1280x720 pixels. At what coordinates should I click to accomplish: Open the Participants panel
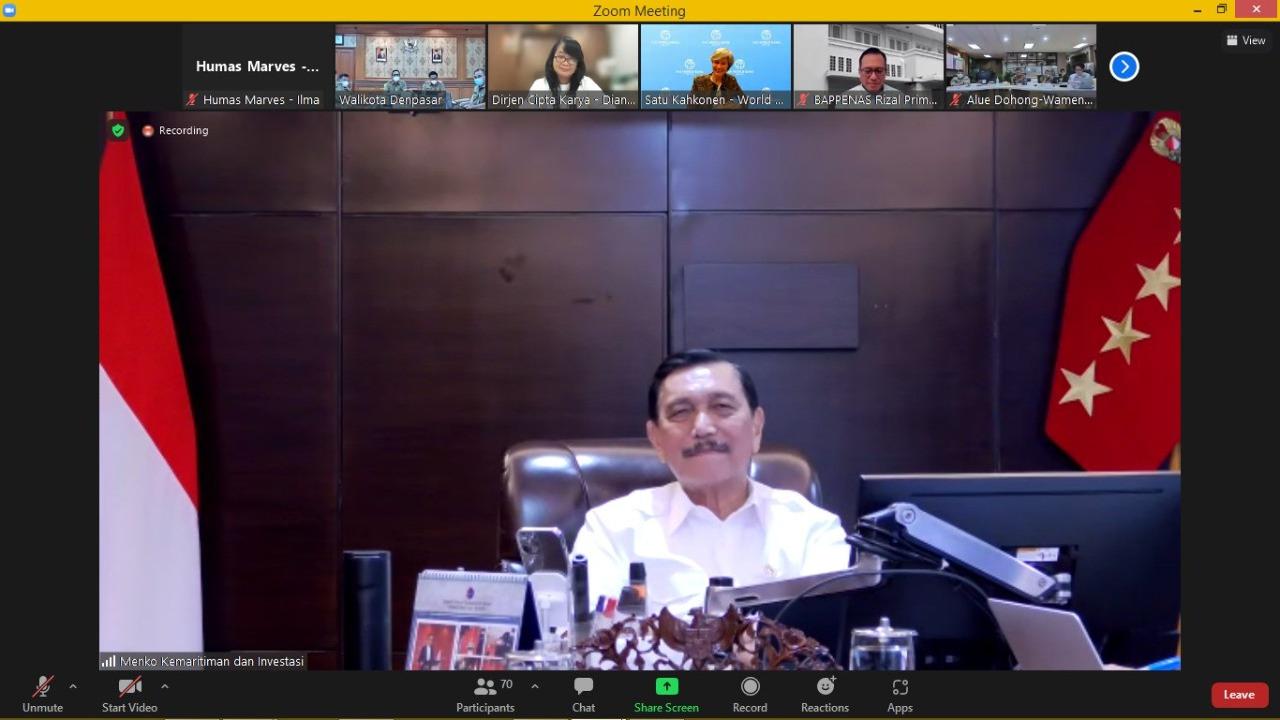(x=485, y=693)
